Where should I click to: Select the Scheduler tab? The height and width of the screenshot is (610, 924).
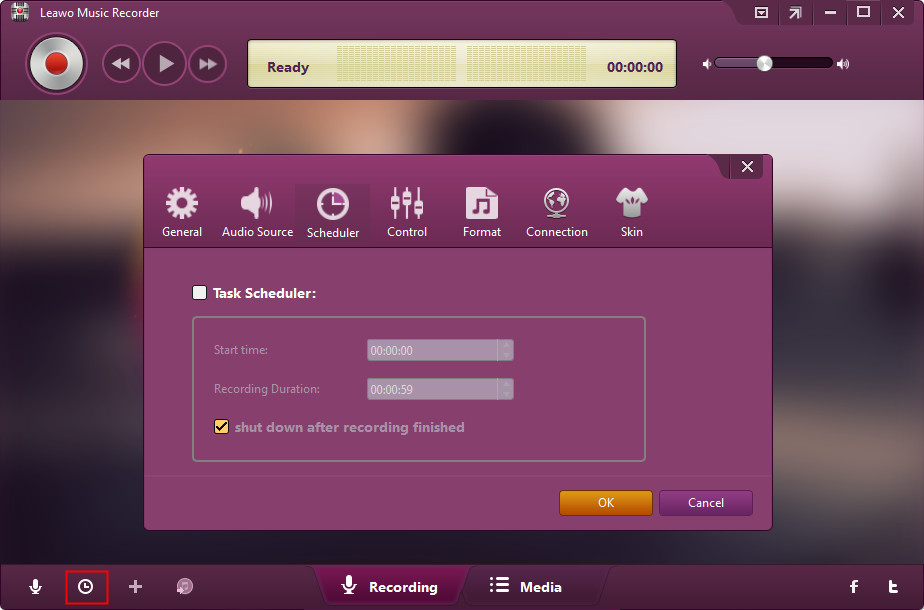[333, 213]
